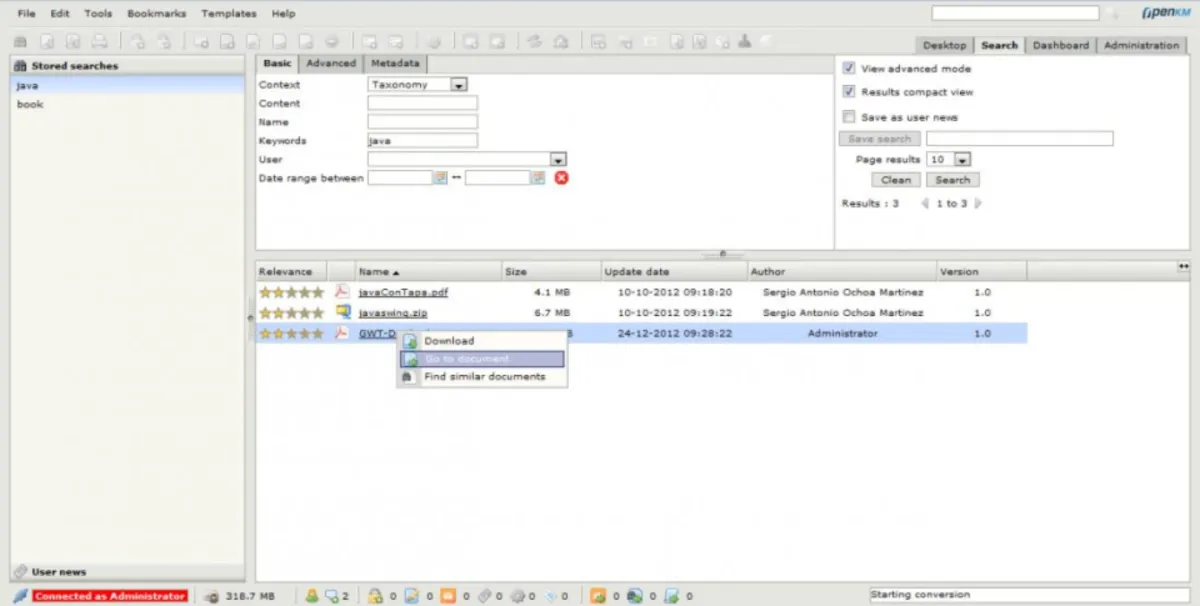Open the javaConTapa.pdf link
Viewport: 1200px width, 606px height.
coord(403,292)
